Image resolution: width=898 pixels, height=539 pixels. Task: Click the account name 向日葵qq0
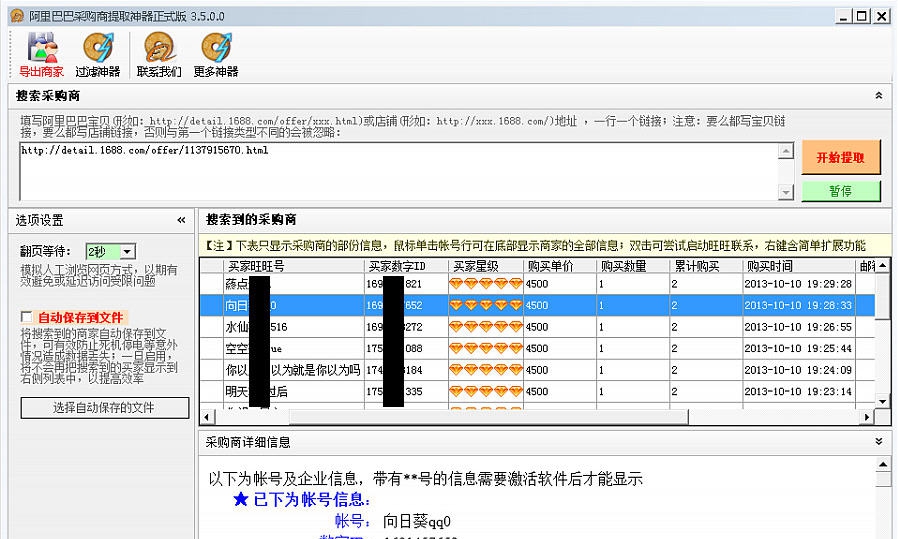(417, 521)
